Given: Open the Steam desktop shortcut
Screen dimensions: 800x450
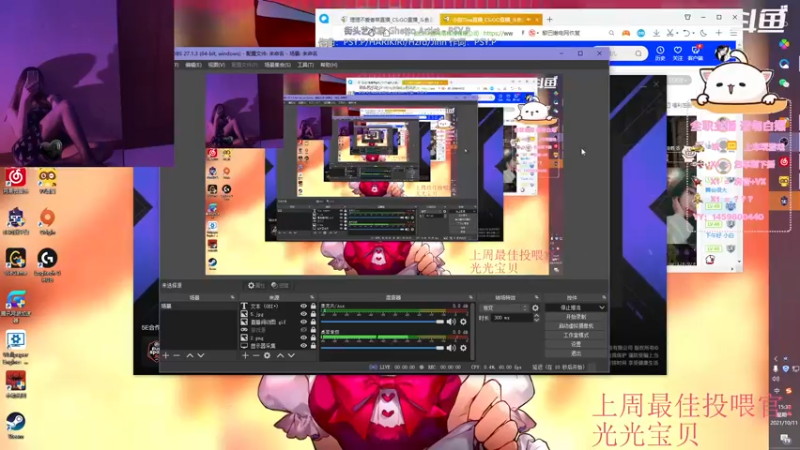Looking at the screenshot, I should tap(16, 425).
